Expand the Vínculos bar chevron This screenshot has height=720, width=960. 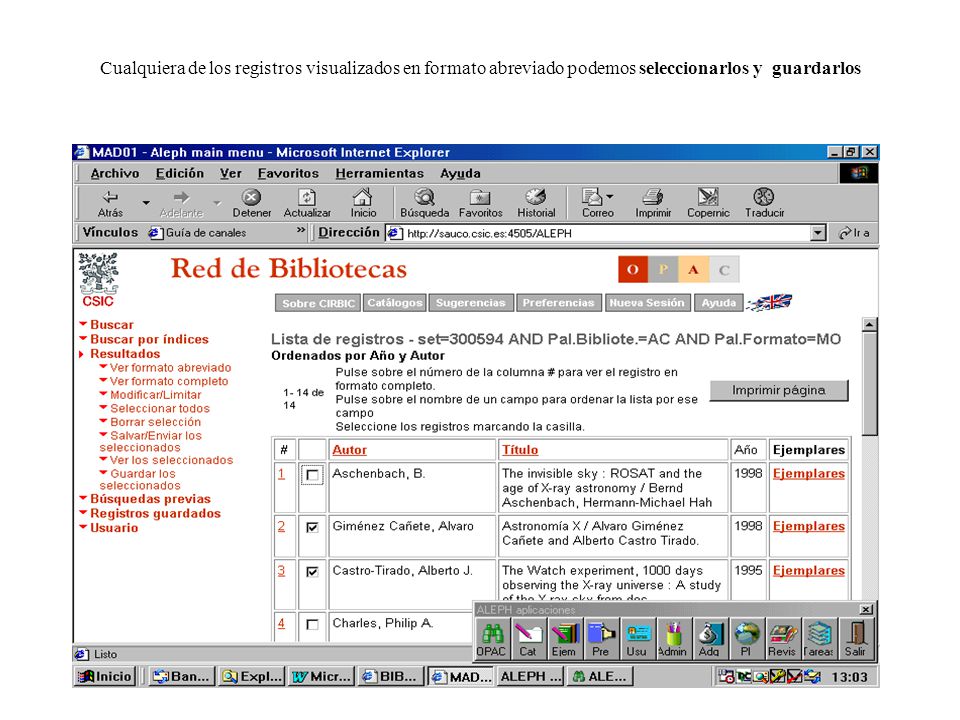coord(301,230)
